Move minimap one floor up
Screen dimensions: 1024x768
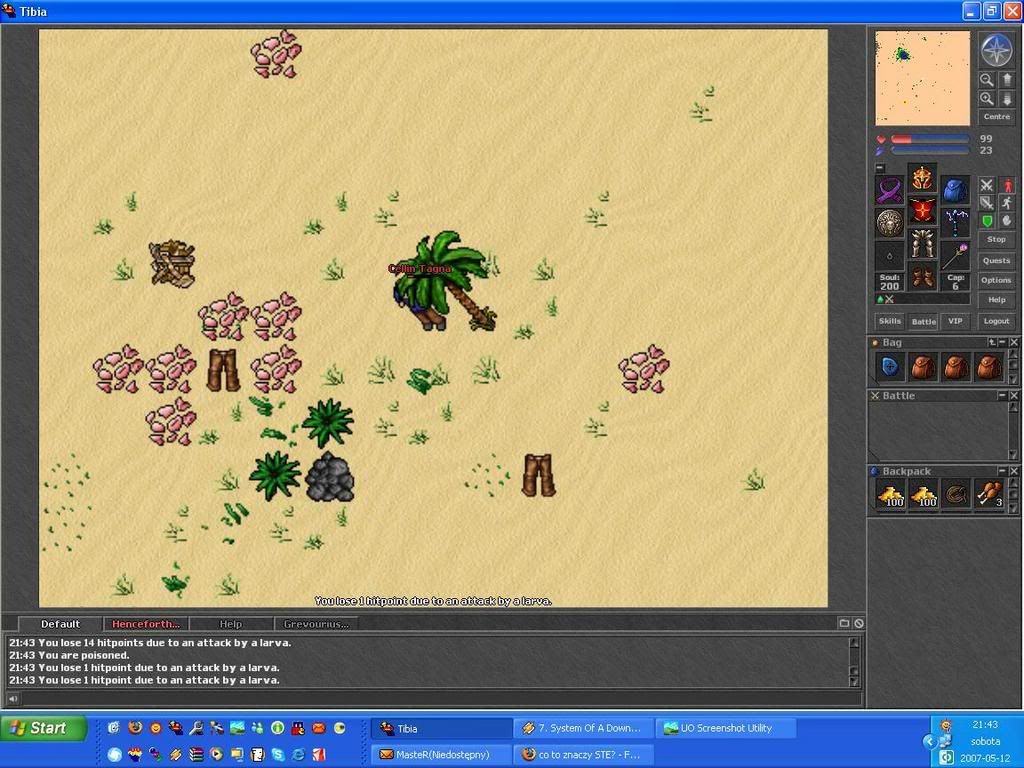tap(1006, 80)
